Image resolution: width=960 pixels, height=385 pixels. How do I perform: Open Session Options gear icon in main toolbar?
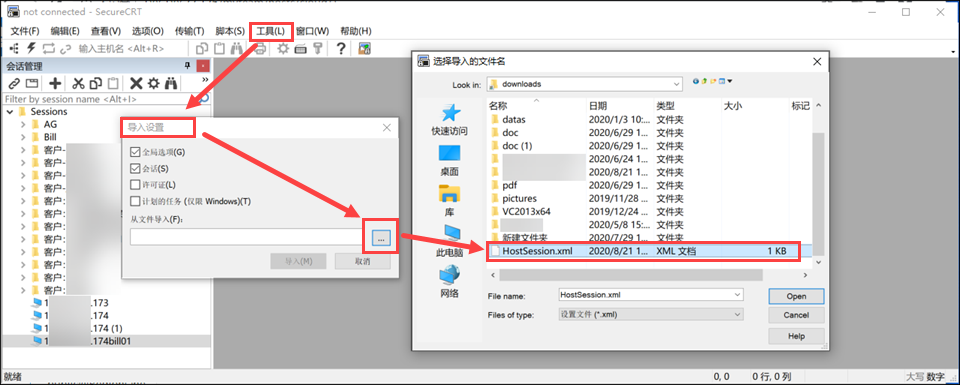(283, 49)
